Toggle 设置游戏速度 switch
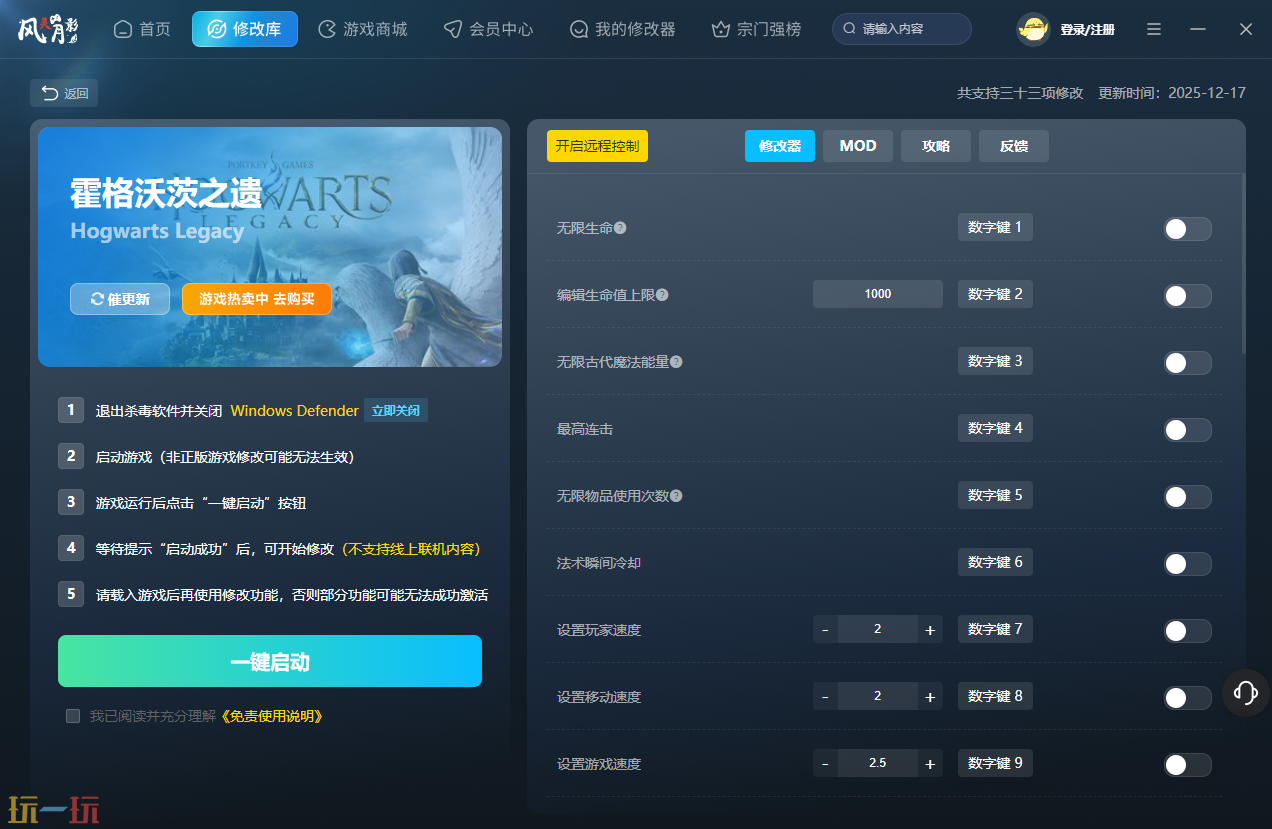 coord(1187,765)
